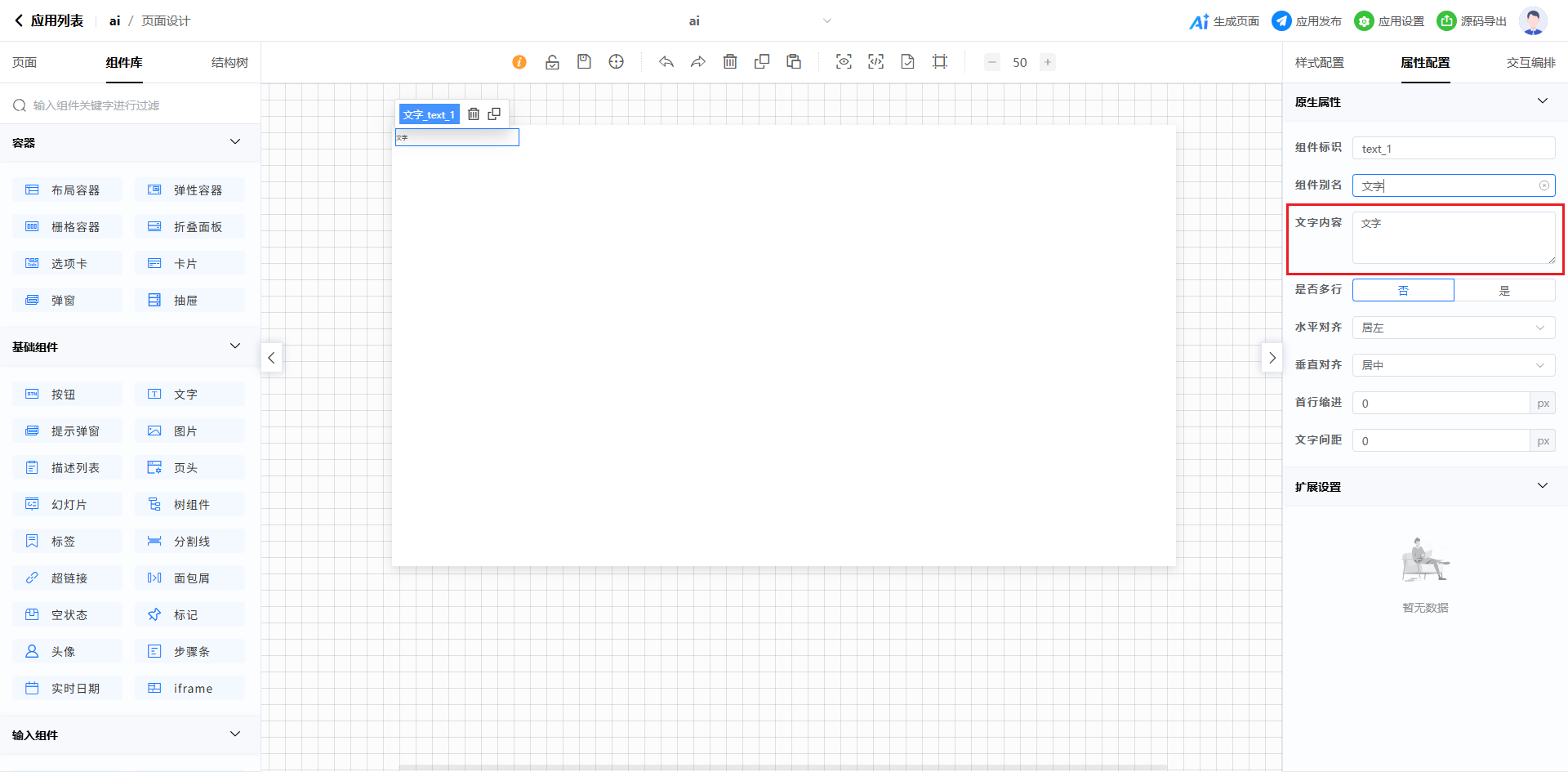Click the redo arrow in the toolbar
The width and height of the screenshot is (1568, 772).
(x=698, y=62)
